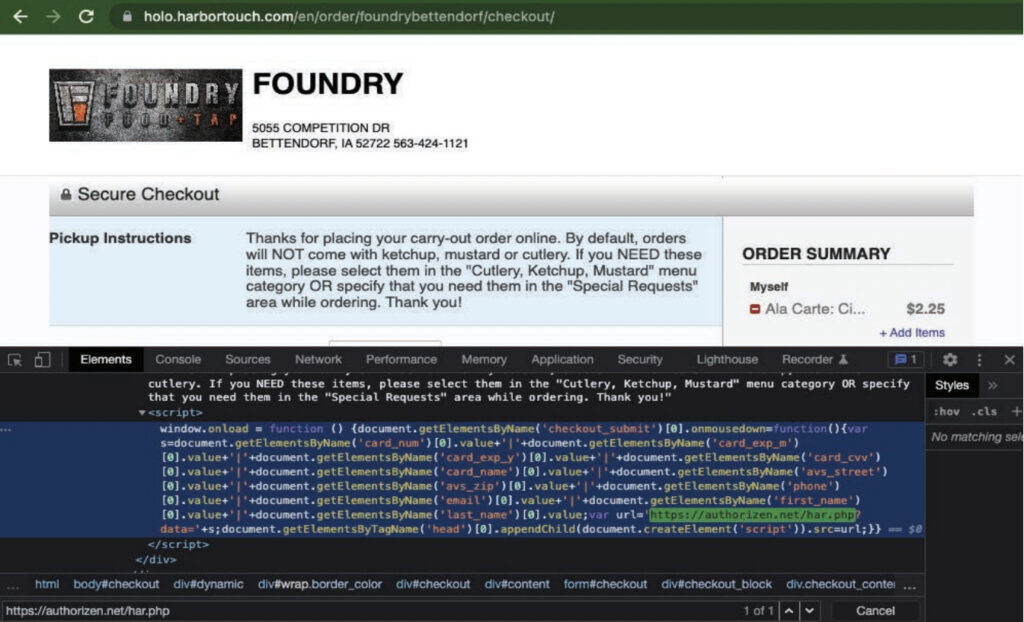Click the 'Ala Carte: Ci...' order item
This screenshot has height=622, width=1024.
(x=815, y=309)
